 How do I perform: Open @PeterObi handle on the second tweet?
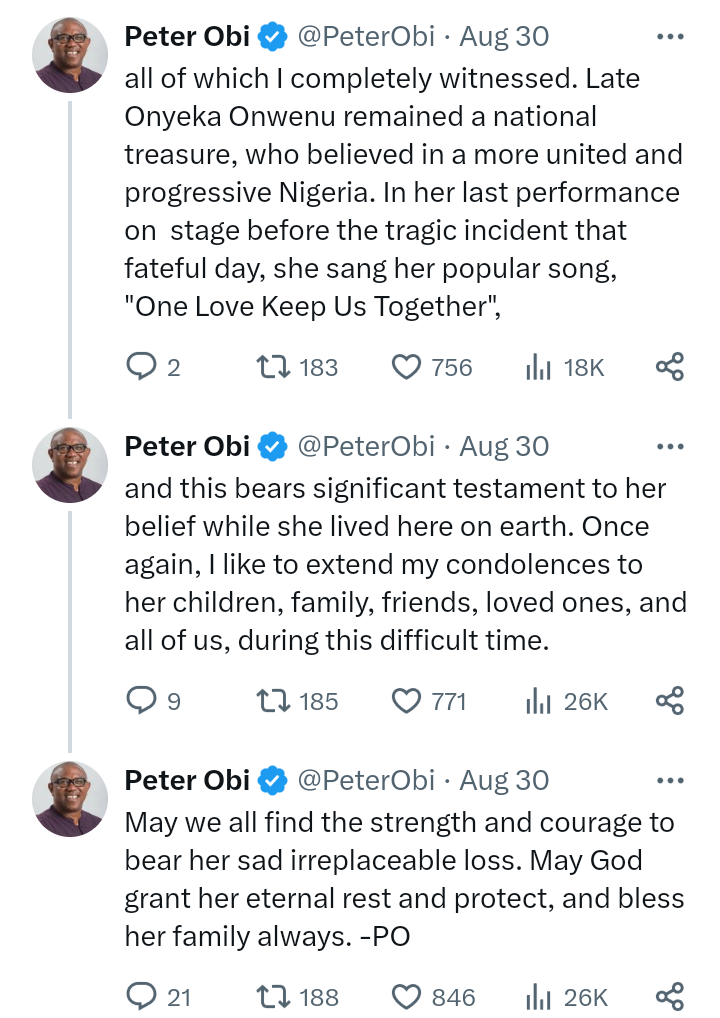[366, 446]
